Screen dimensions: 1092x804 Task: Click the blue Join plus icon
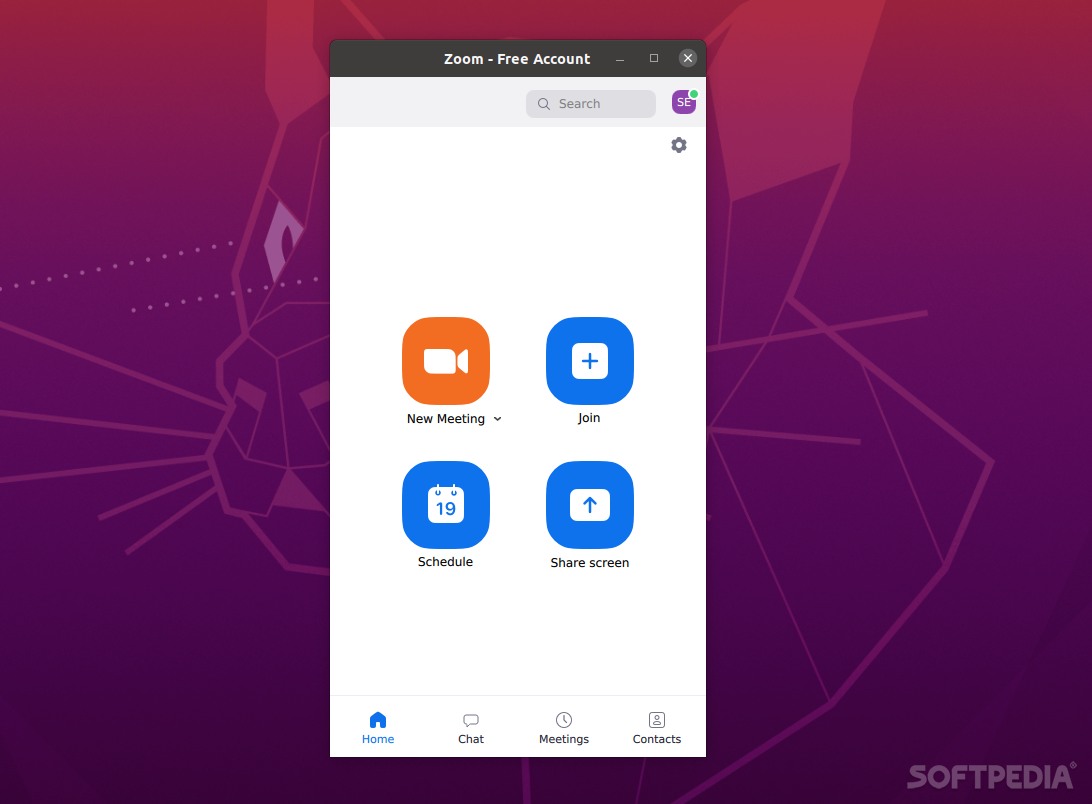(x=590, y=361)
